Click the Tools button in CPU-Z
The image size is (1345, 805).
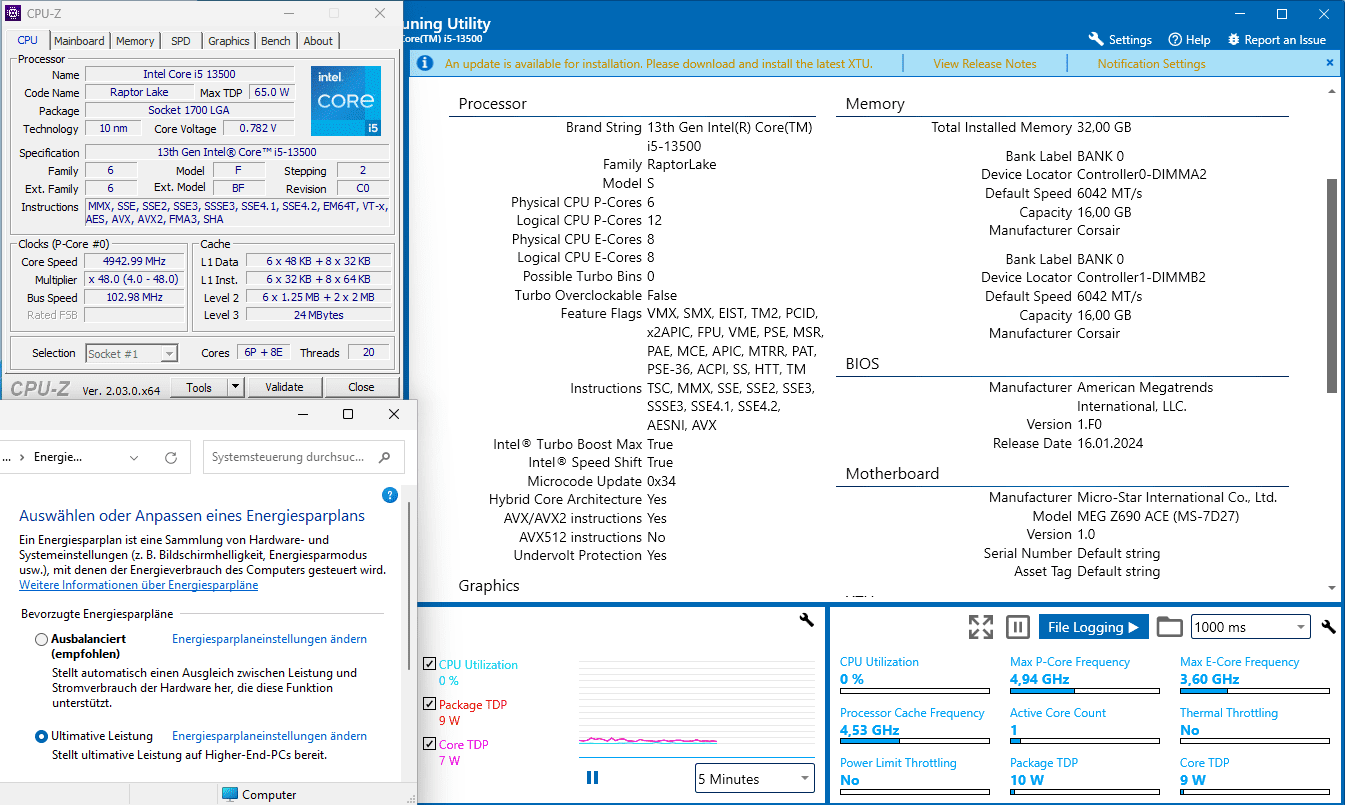tap(199, 387)
